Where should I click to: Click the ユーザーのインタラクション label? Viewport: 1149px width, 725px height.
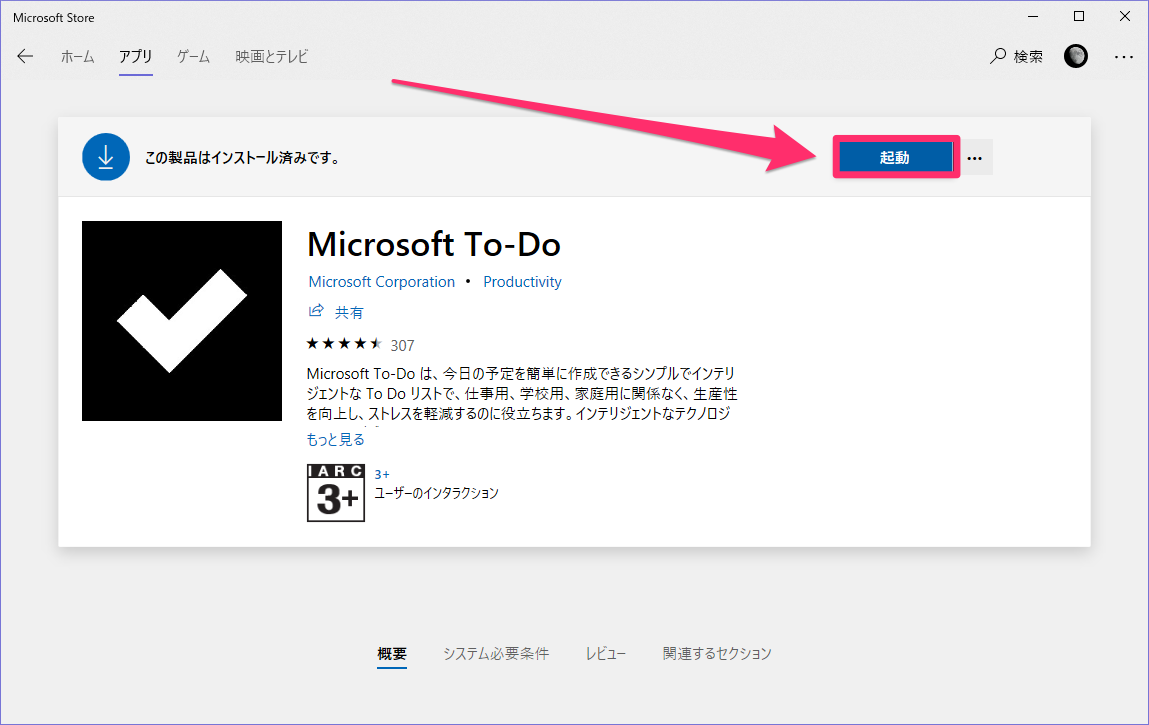(437, 493)
